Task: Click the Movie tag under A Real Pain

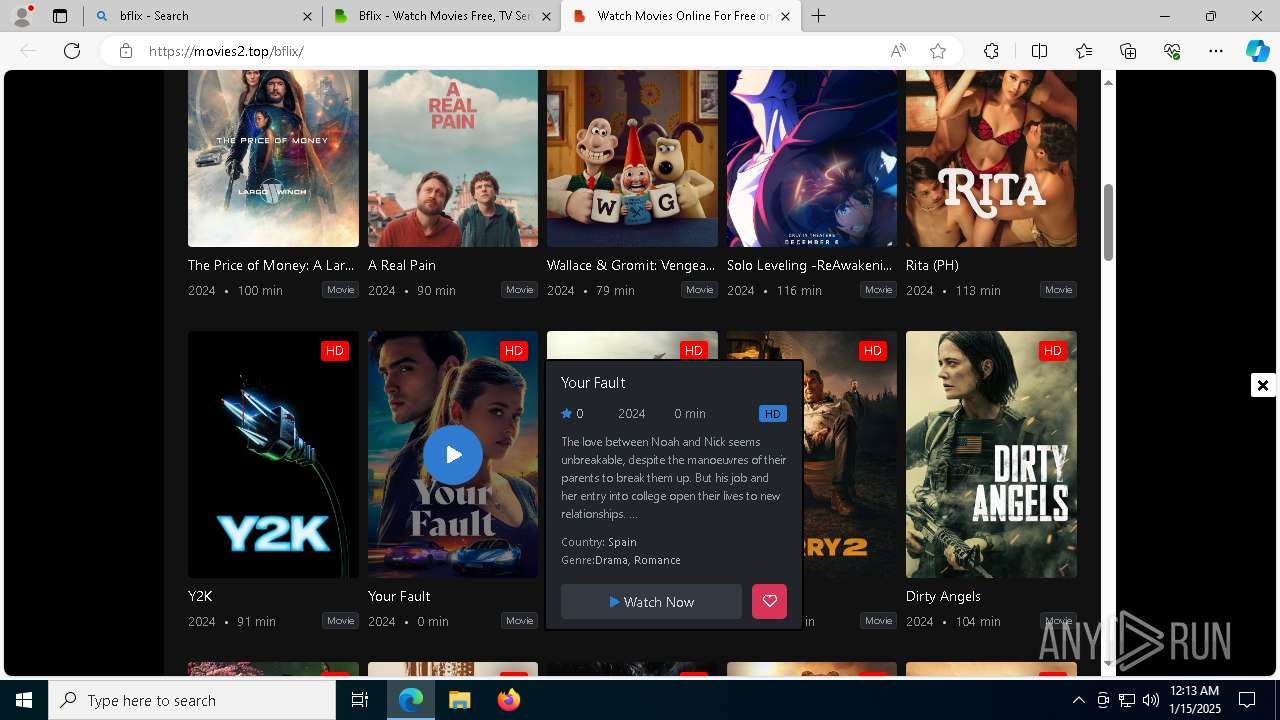Action: pos(520,290)
